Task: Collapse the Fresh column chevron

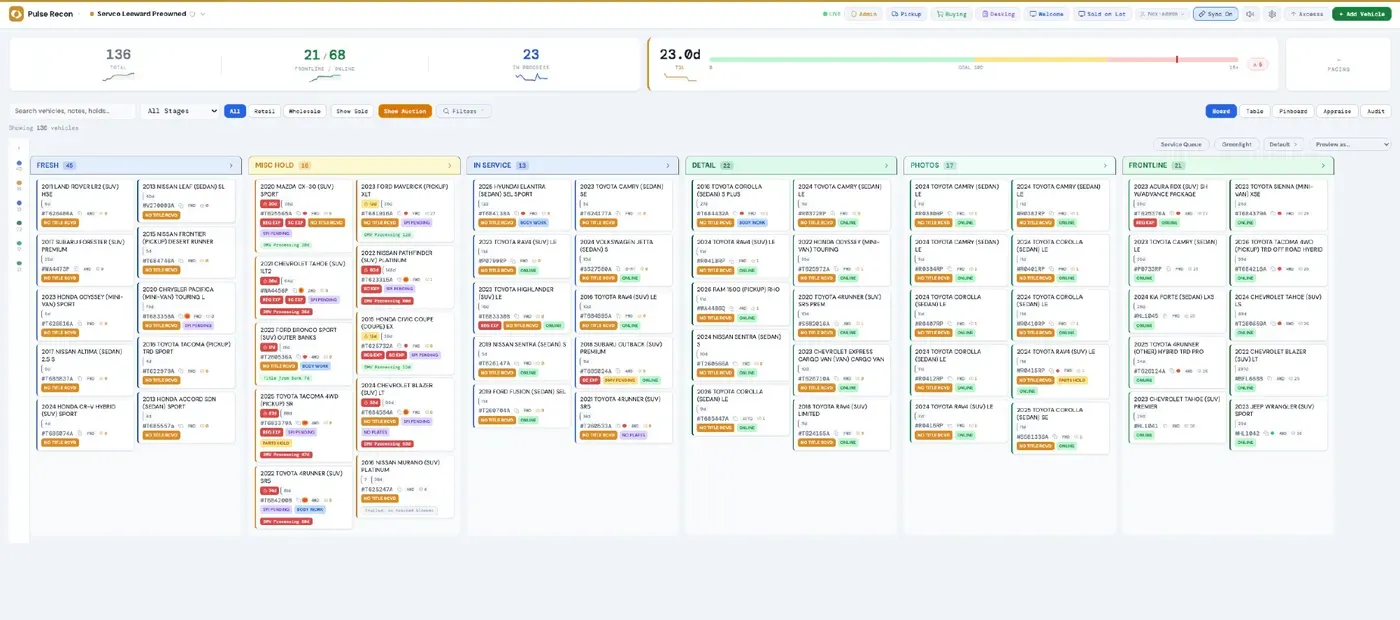Action: [231, 166]
